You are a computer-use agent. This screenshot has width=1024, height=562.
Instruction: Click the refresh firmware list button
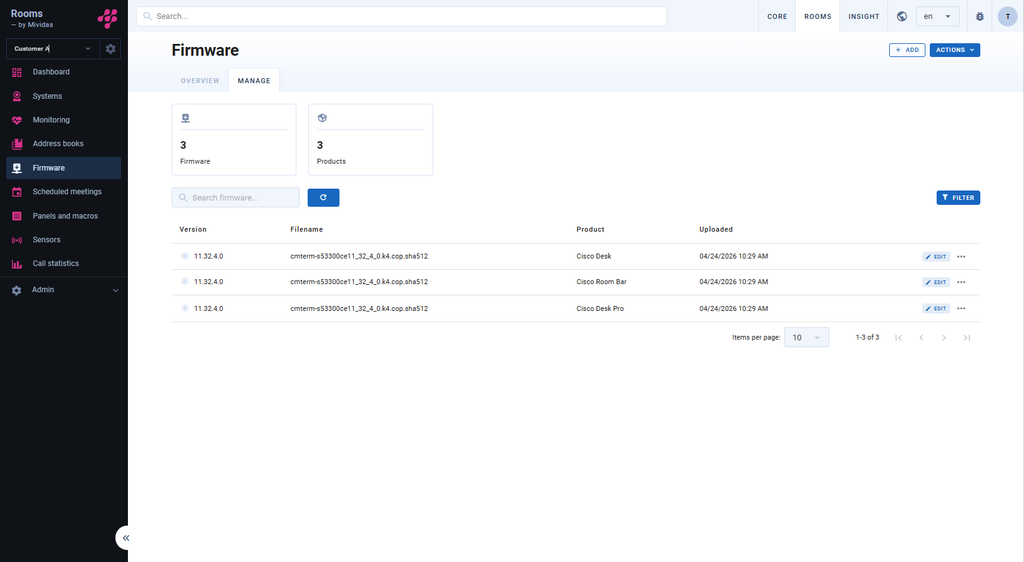pyautogui.click(x=323, y=198)
